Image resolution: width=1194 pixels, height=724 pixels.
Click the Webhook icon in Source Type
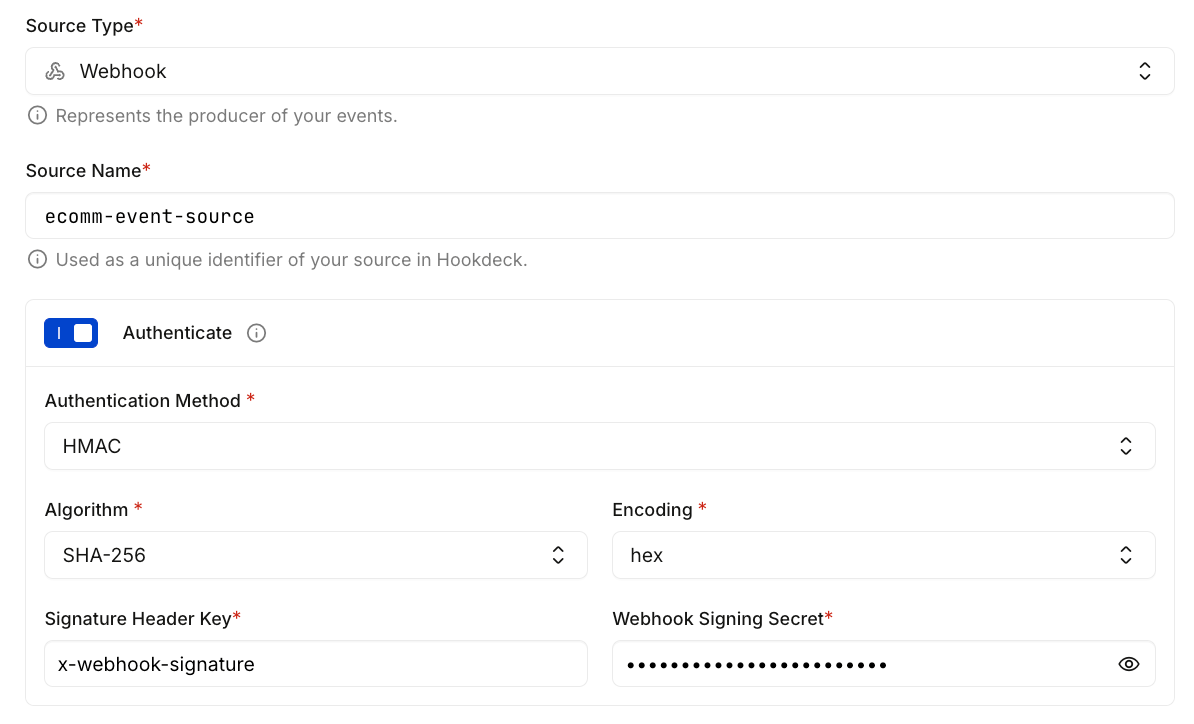point(55,71)
